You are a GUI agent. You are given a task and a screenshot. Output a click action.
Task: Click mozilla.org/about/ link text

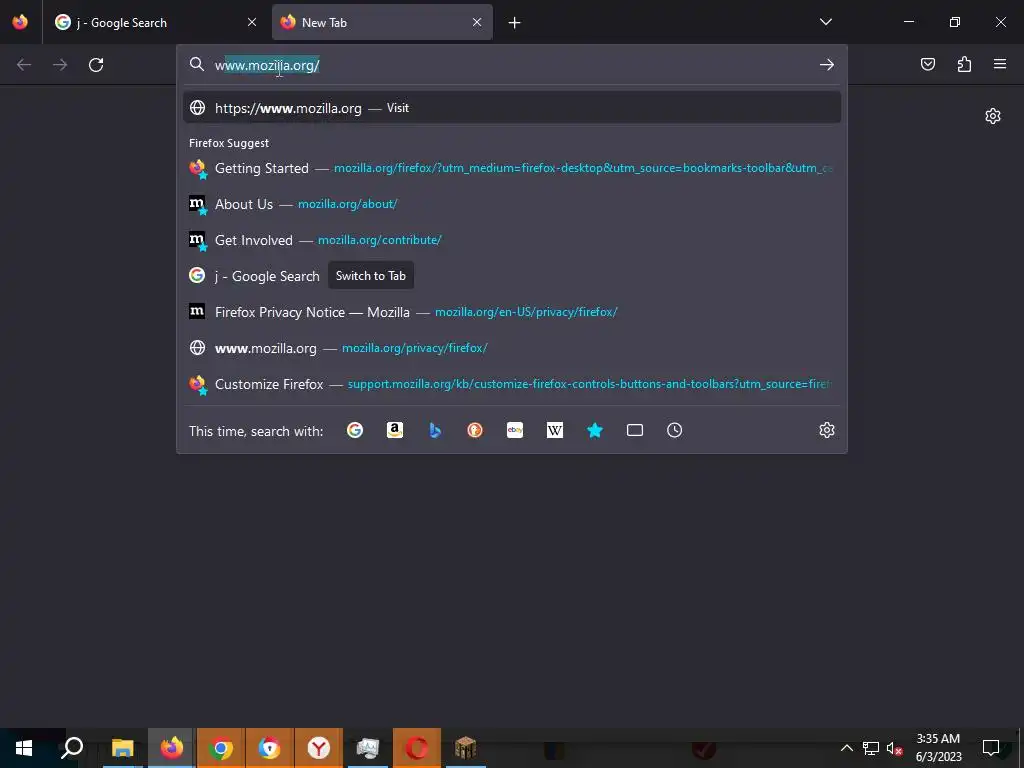point(347,204)
